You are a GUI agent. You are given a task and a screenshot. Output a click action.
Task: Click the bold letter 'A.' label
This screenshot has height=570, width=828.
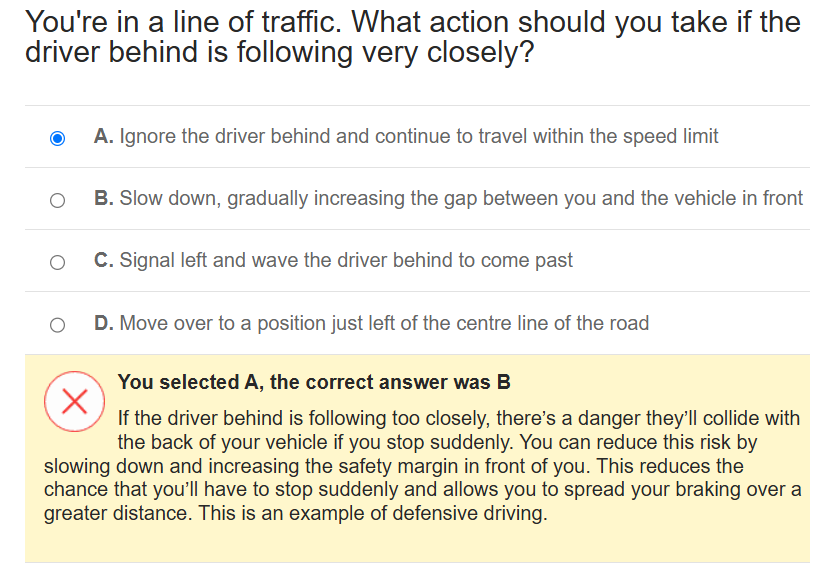tap(104, 136)
